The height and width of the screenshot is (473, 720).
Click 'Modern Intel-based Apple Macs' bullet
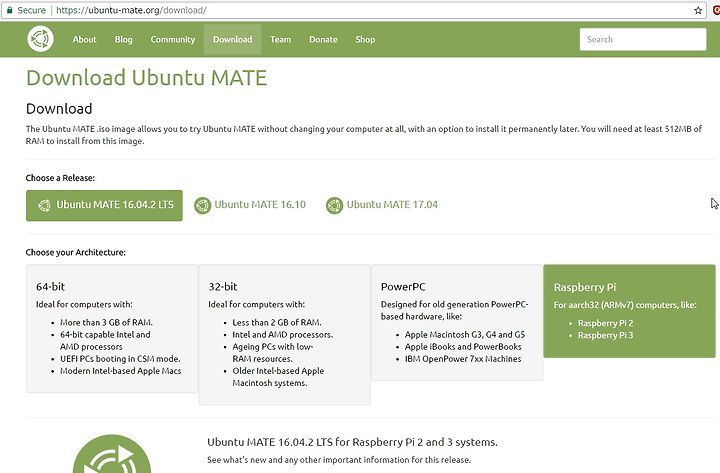(x=121, y=371)
